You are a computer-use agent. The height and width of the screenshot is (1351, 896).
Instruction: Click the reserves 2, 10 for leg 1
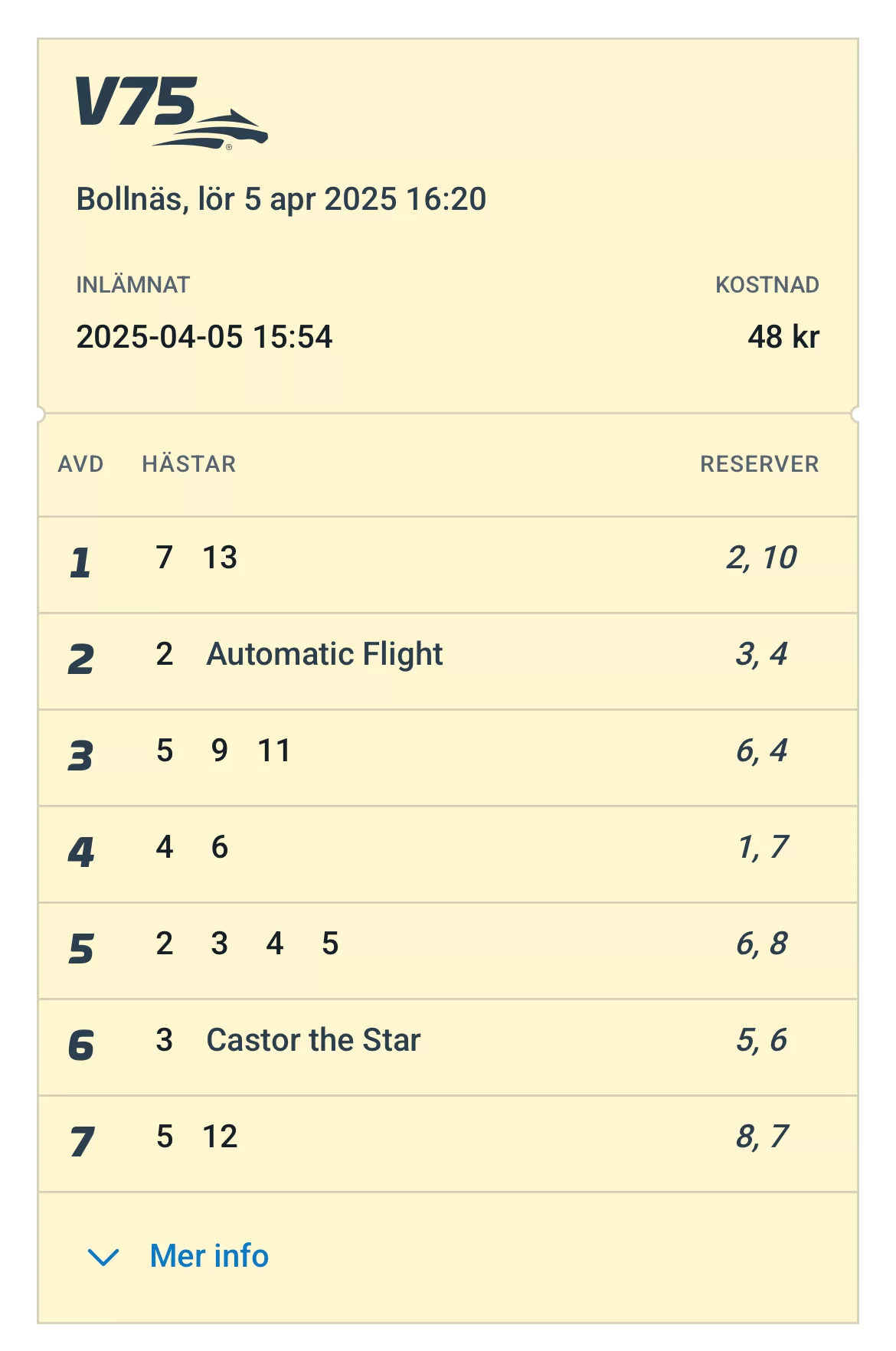pyautogui.click(x=761, y=558)
